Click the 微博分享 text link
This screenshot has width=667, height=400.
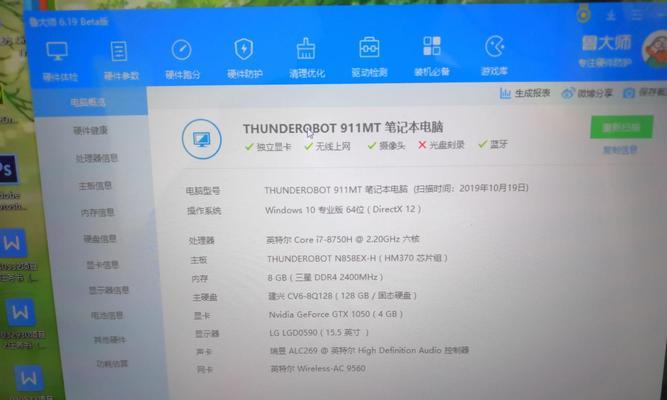point(595,93)
